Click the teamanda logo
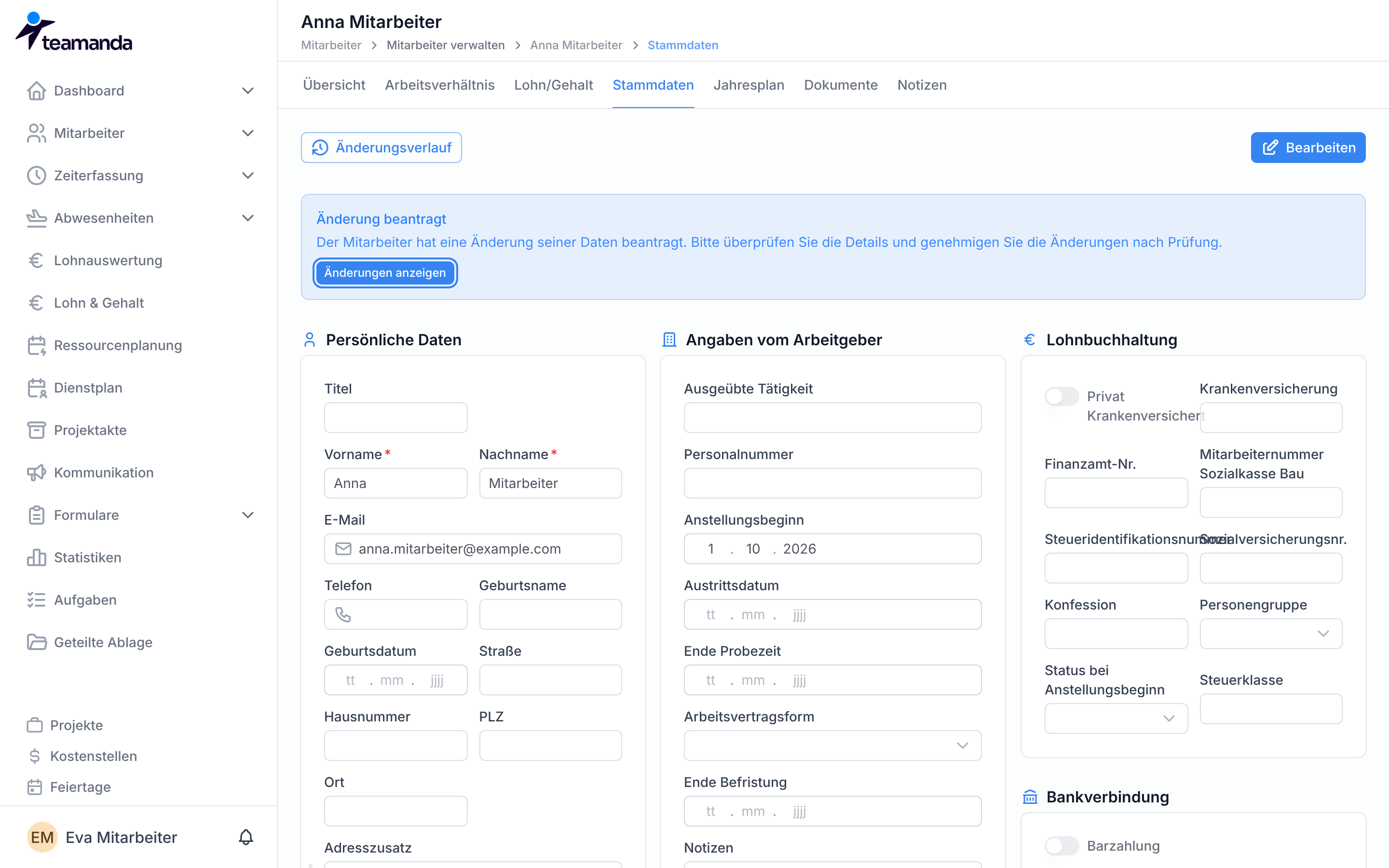 tap(74, 31)
